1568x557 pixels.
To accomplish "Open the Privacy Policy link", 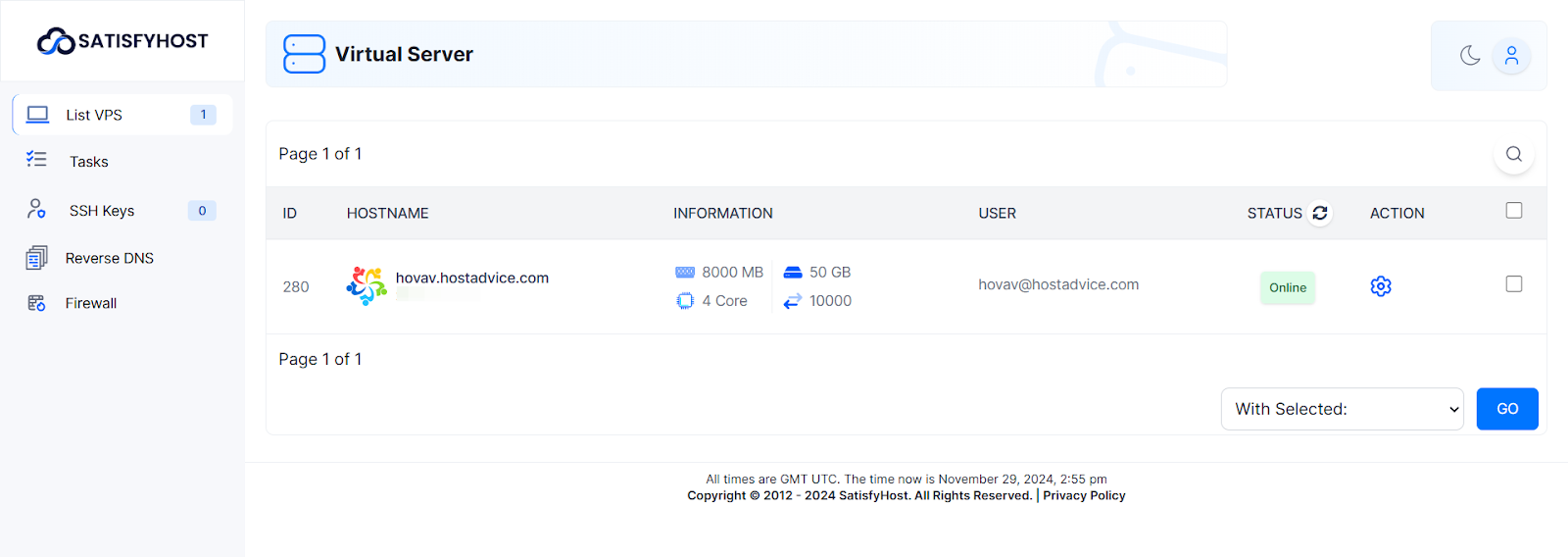I will click(1084, 495).
